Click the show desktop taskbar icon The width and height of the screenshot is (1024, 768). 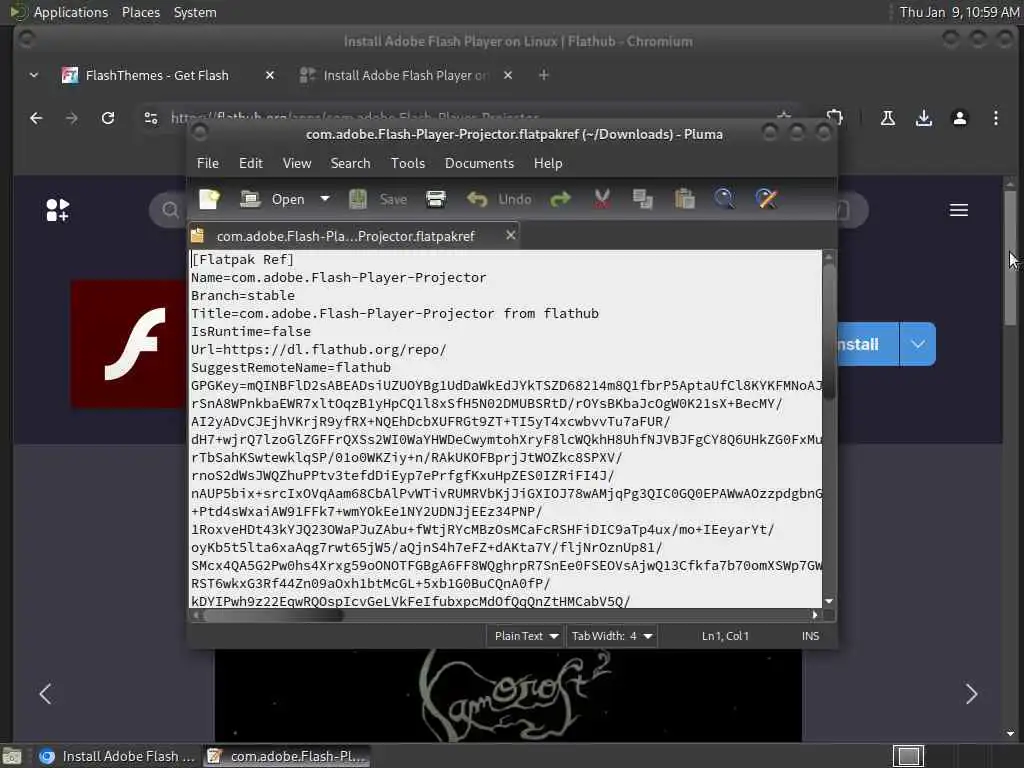pos(12,757)
